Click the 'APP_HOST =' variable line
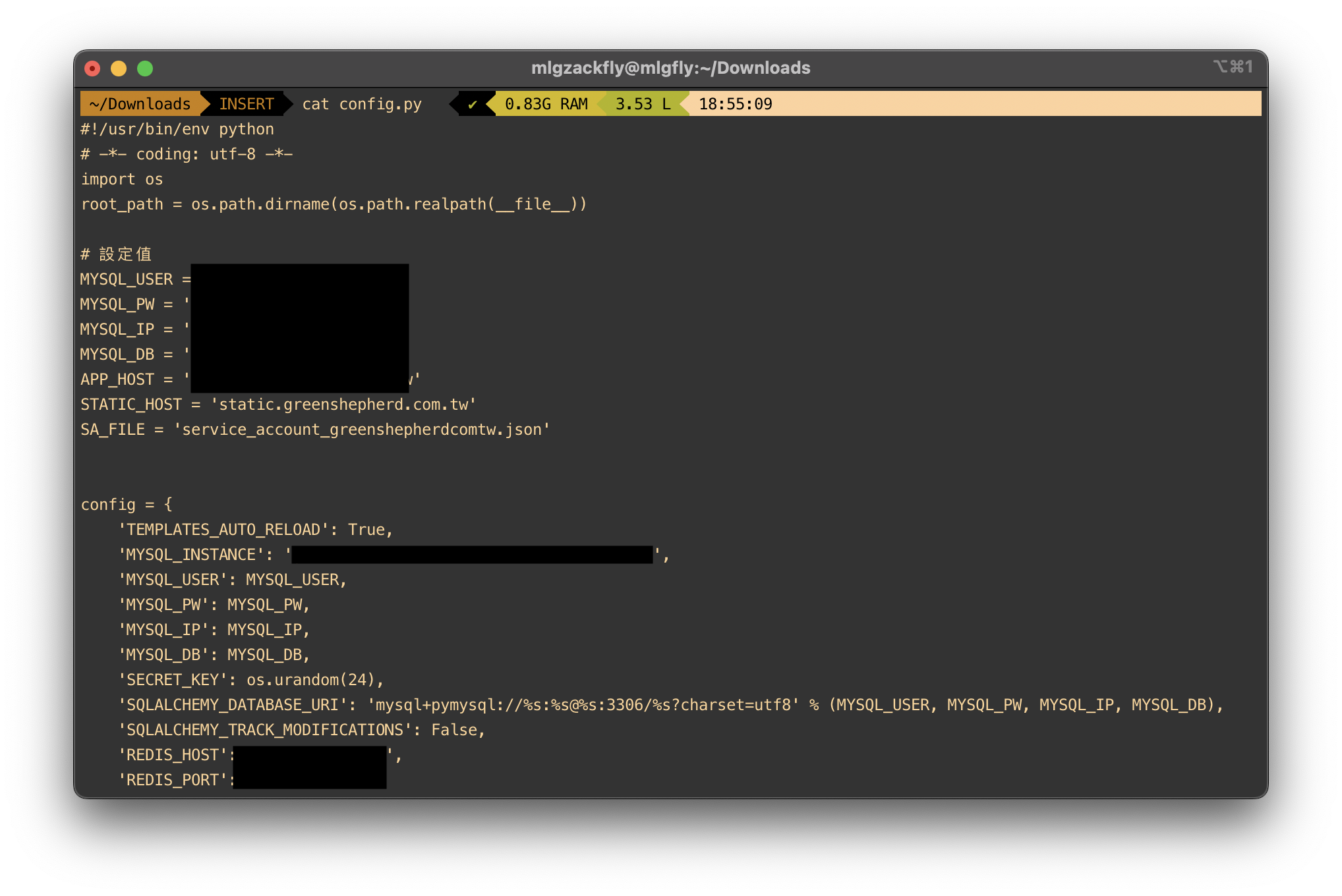 (135, 379)
